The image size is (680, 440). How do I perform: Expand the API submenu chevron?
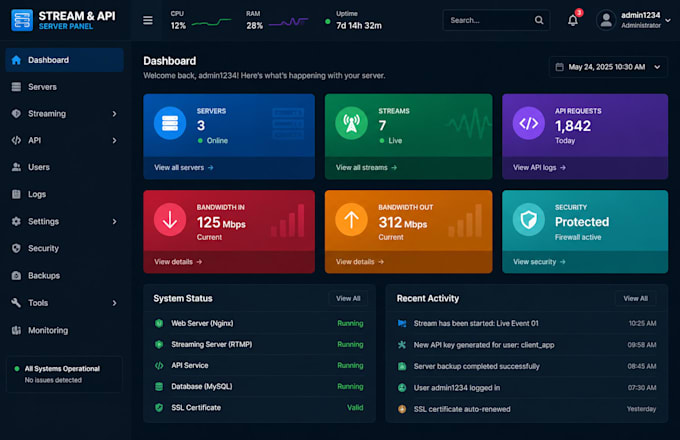(114, 140)
